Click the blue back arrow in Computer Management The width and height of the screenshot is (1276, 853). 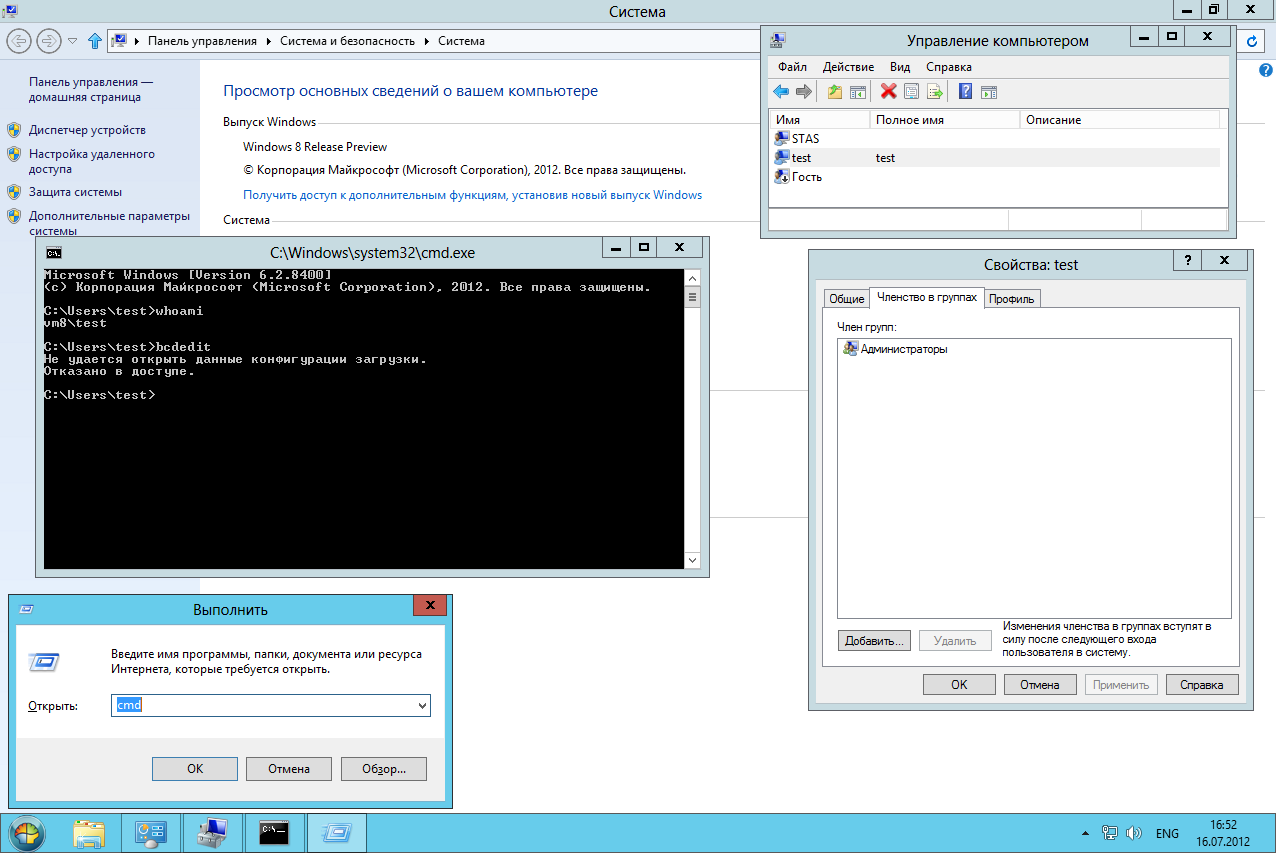[x=781, y=92]
